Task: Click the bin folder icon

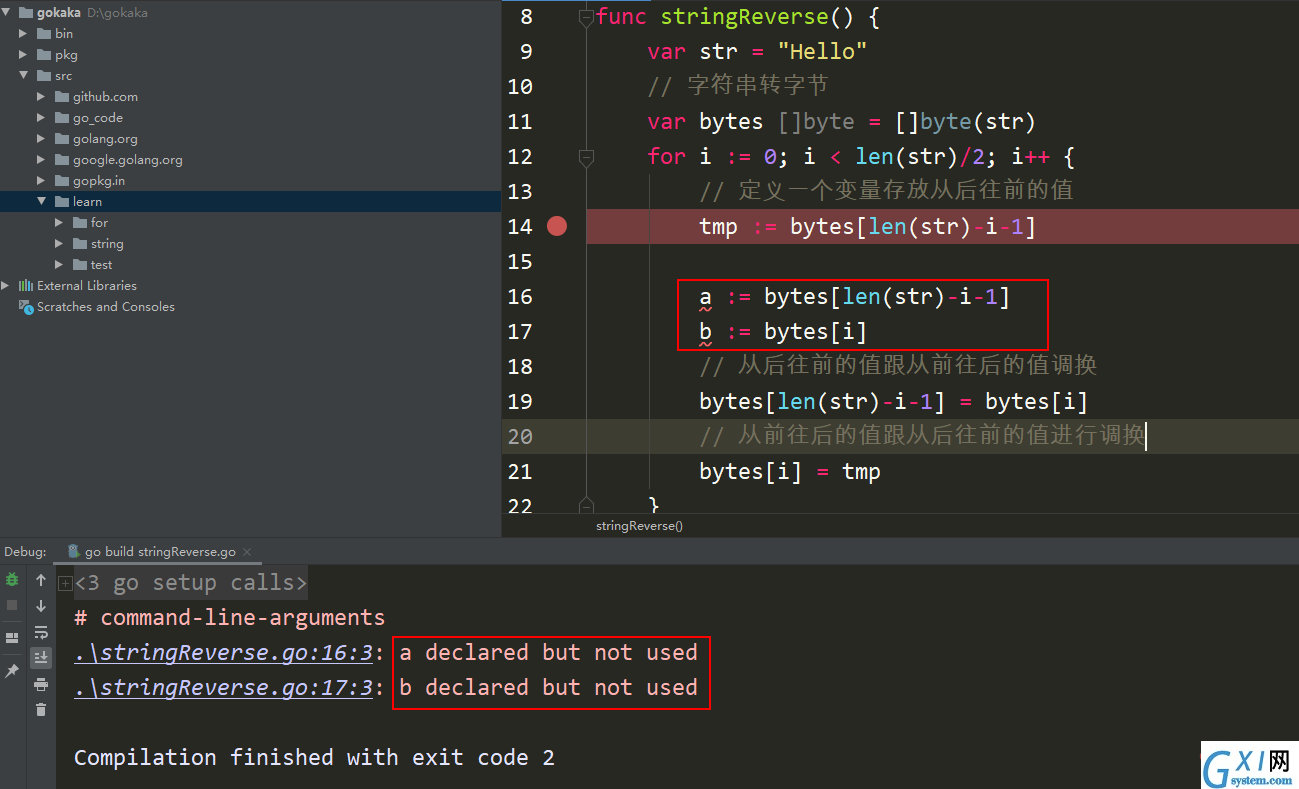Action: point(44,34)
